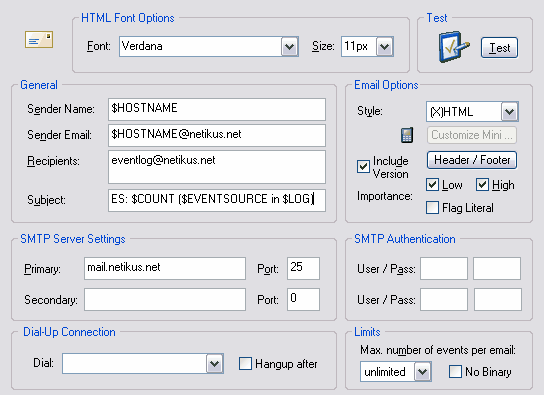The height and width of the screenshot is (395, 544).
Task: Enable the Hangup after checkbox
Action: [245, 363]
